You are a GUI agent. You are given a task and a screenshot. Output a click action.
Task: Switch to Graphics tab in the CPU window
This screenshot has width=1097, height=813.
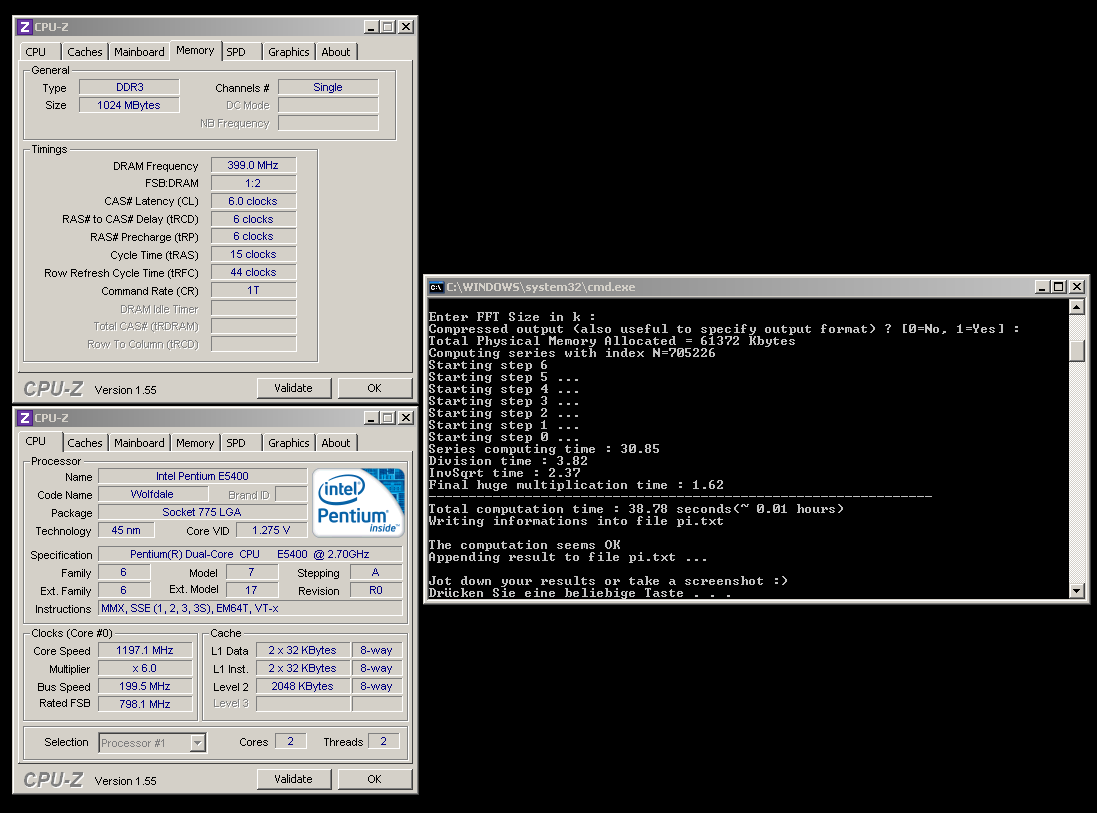(288, 443)
